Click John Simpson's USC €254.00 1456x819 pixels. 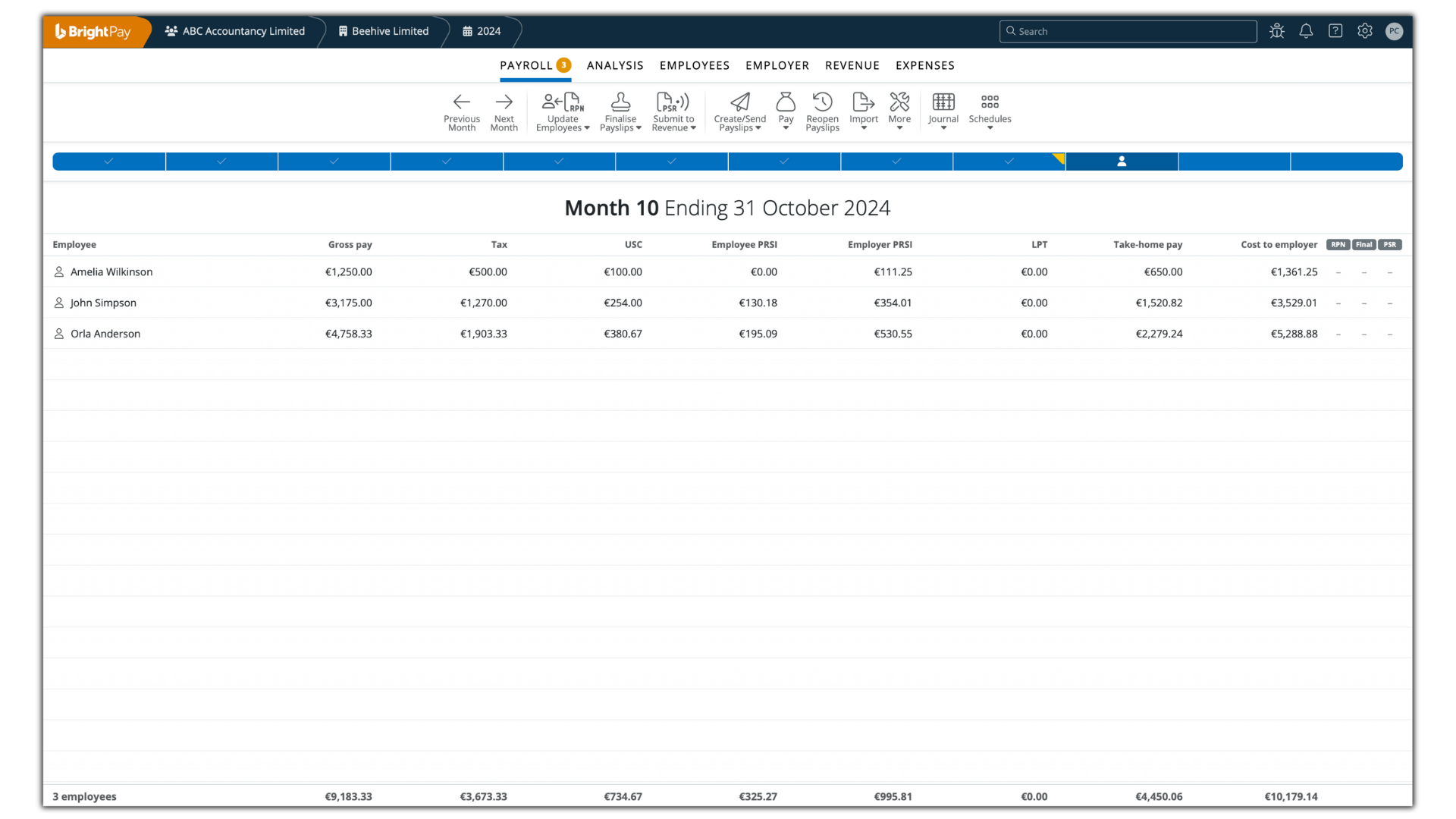pos(623,303)
